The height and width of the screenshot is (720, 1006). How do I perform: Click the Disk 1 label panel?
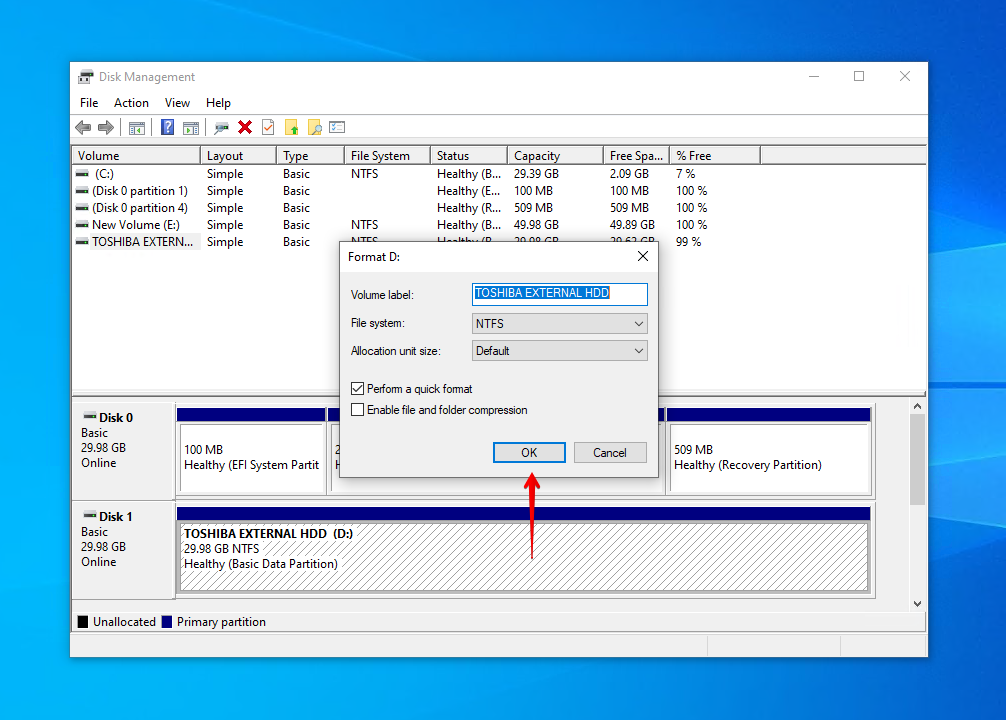pos(123,550)
